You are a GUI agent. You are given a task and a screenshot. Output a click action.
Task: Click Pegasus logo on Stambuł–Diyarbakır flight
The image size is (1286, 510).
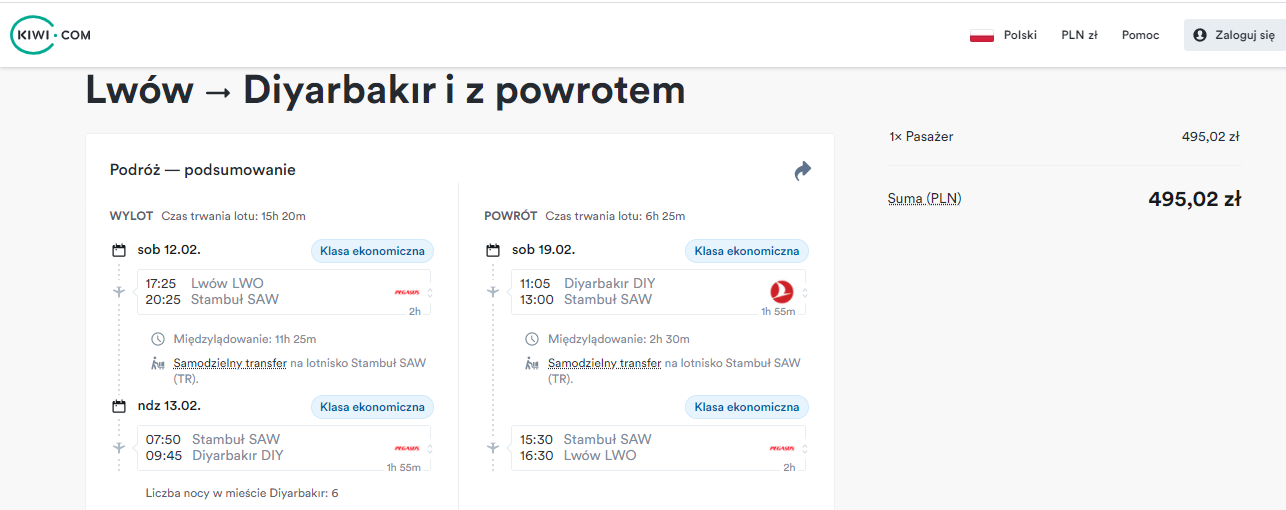coord(407,448)
